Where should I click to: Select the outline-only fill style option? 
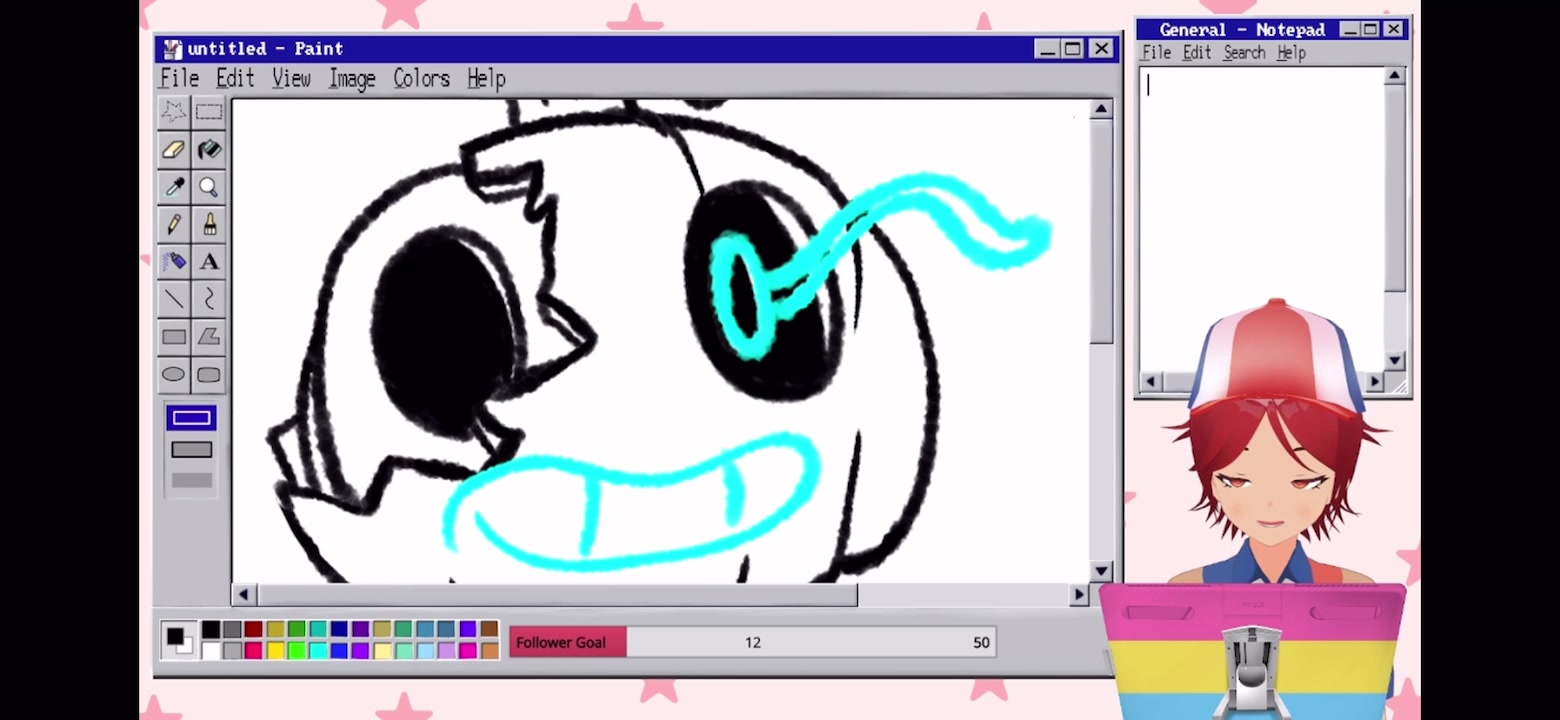click(x=191, y=418)
